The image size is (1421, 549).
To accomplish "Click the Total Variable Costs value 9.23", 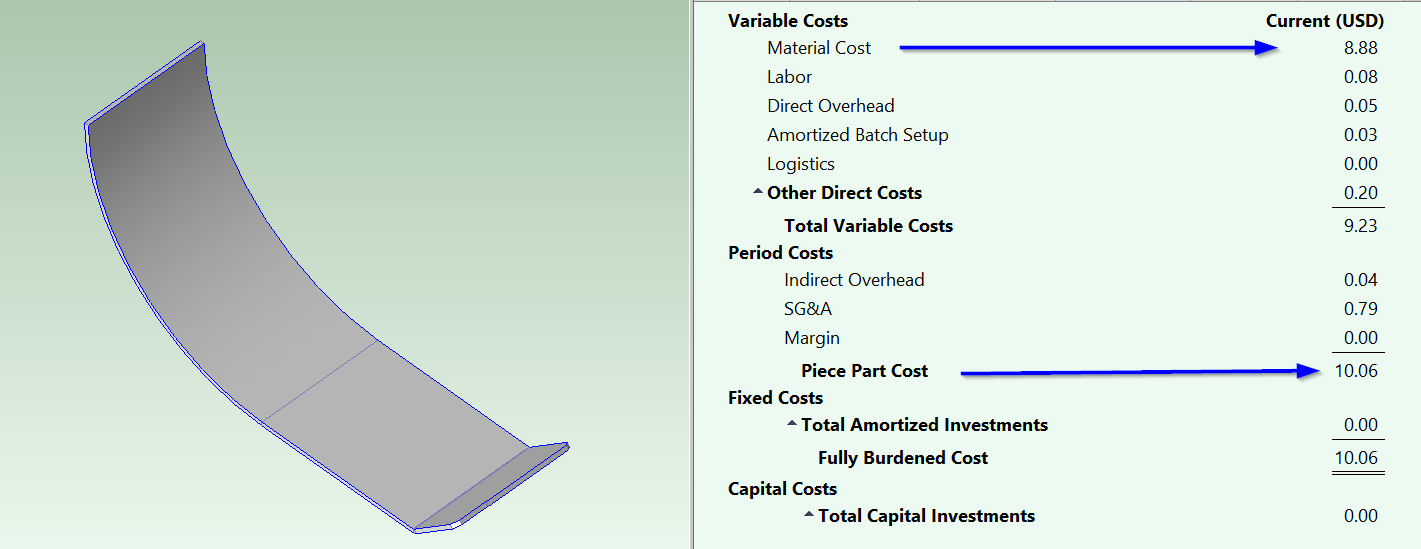I will (1361, 226).
